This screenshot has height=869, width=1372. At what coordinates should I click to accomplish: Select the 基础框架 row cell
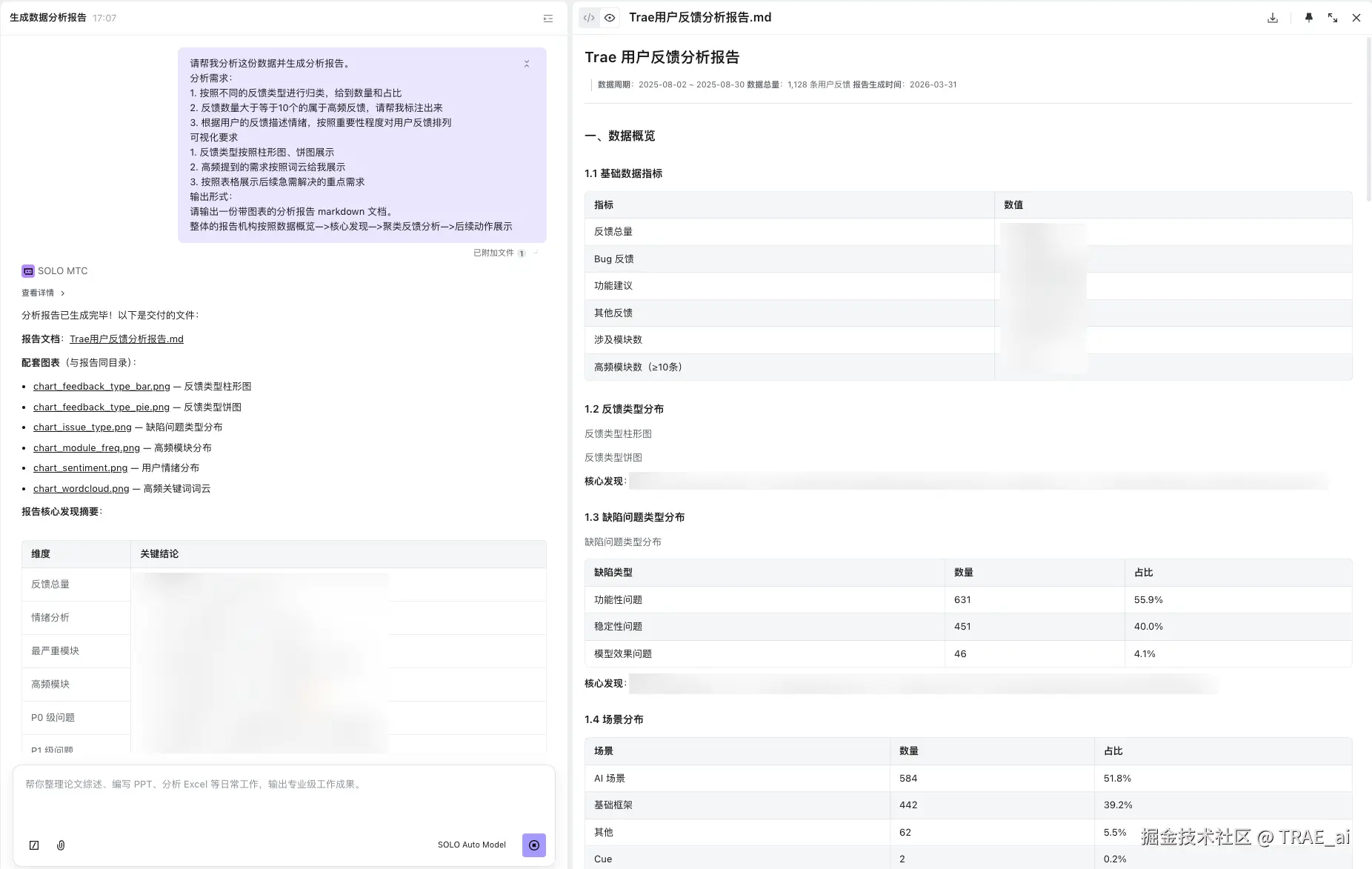pyautogui.click(x=737, y=805)
